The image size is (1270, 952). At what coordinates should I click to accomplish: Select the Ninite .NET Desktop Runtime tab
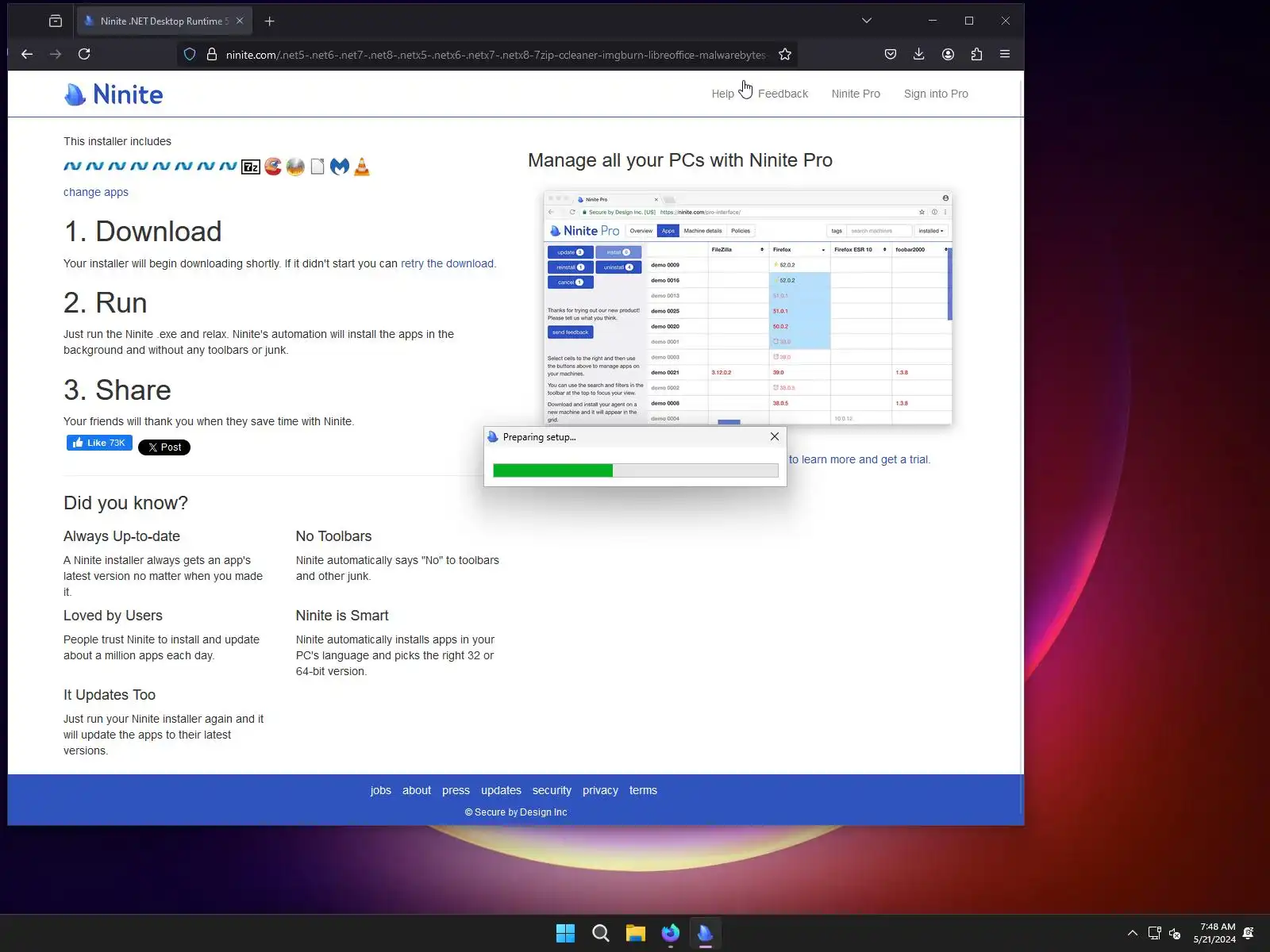click(164, 21)
